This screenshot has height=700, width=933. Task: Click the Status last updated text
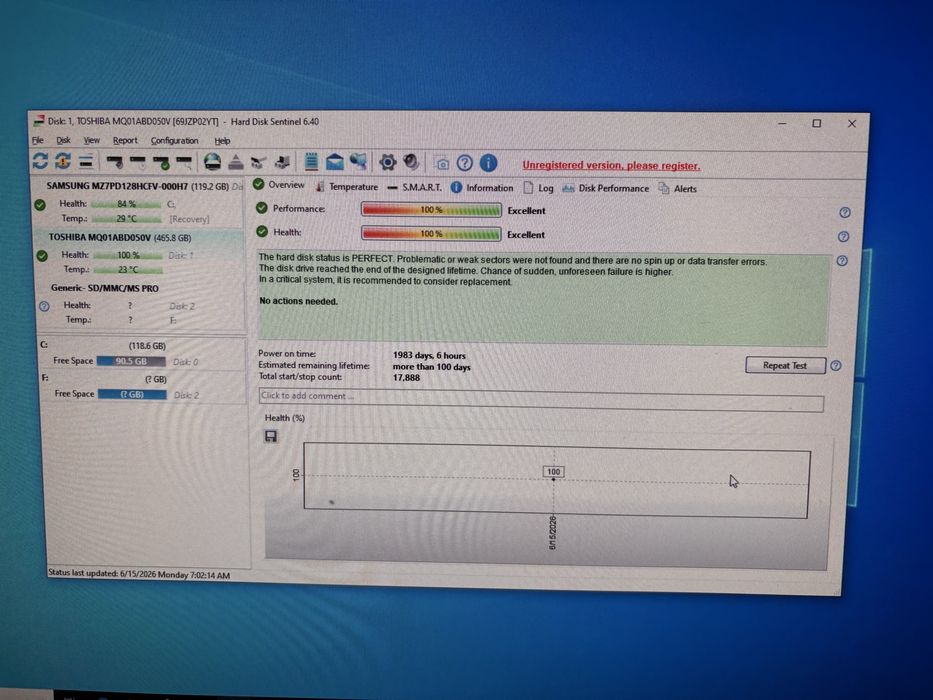click(x=139, y=574)
